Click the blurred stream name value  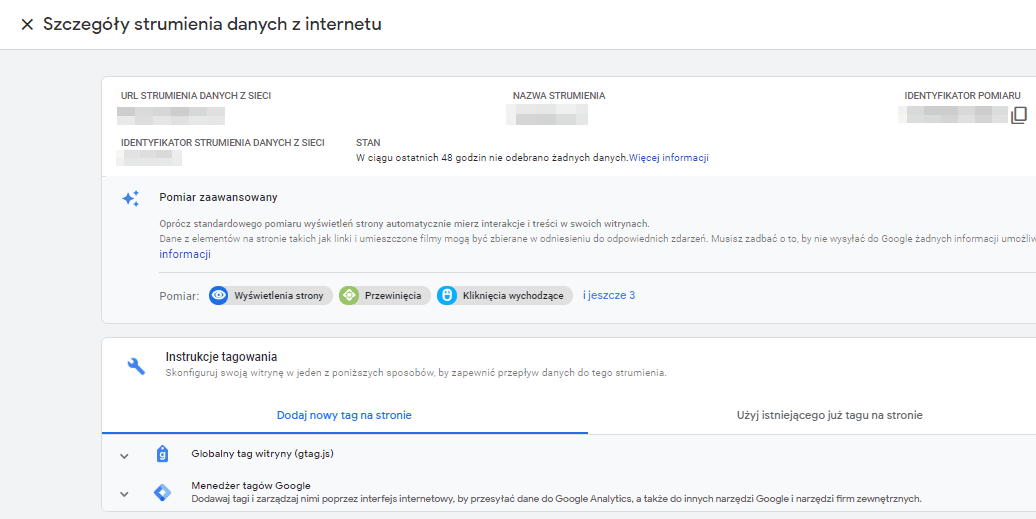coord(547,115)
